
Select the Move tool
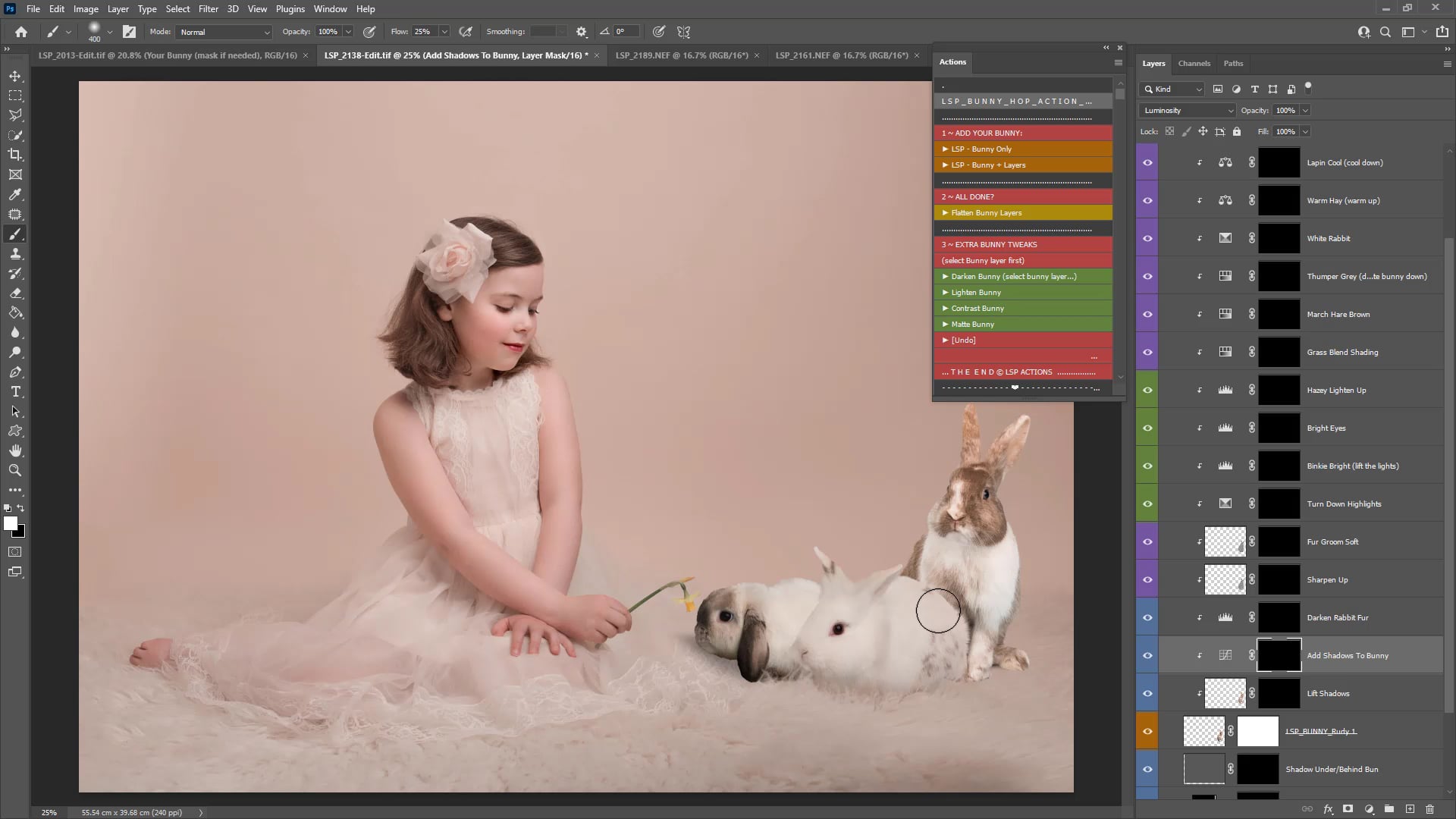point(15,76)
